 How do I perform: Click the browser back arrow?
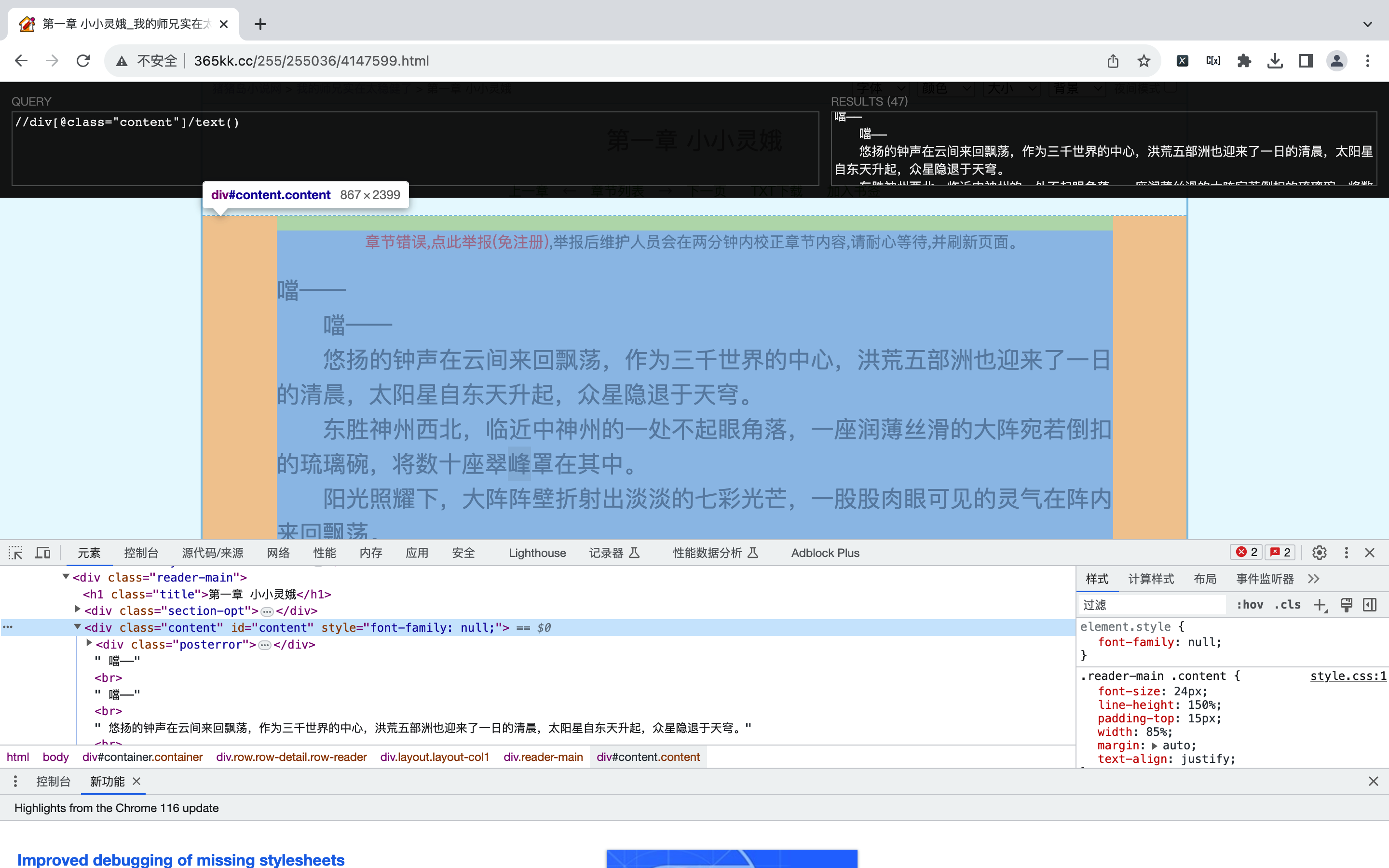21,61
